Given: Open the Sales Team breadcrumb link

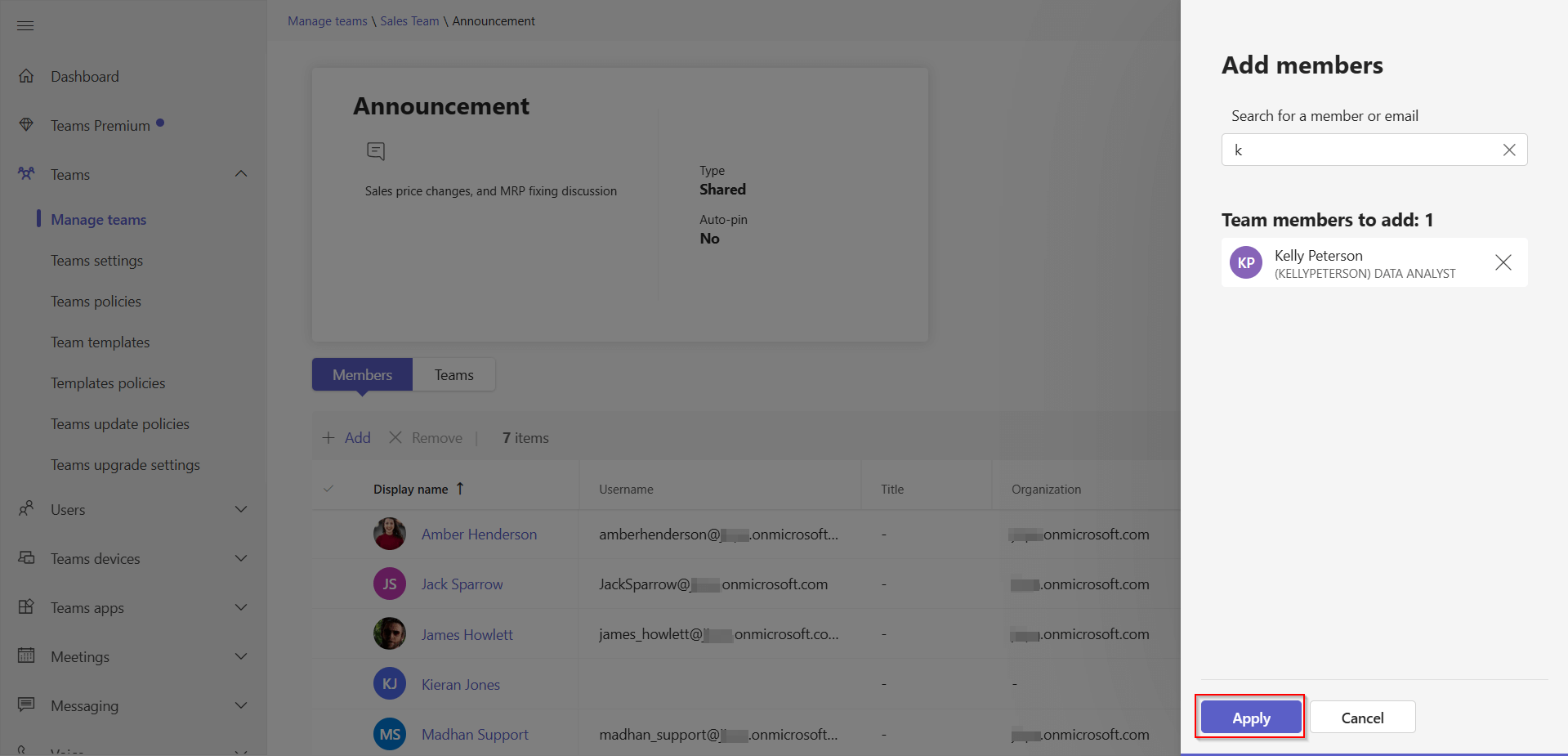Looking at the screenshot, I should point(409,20).
